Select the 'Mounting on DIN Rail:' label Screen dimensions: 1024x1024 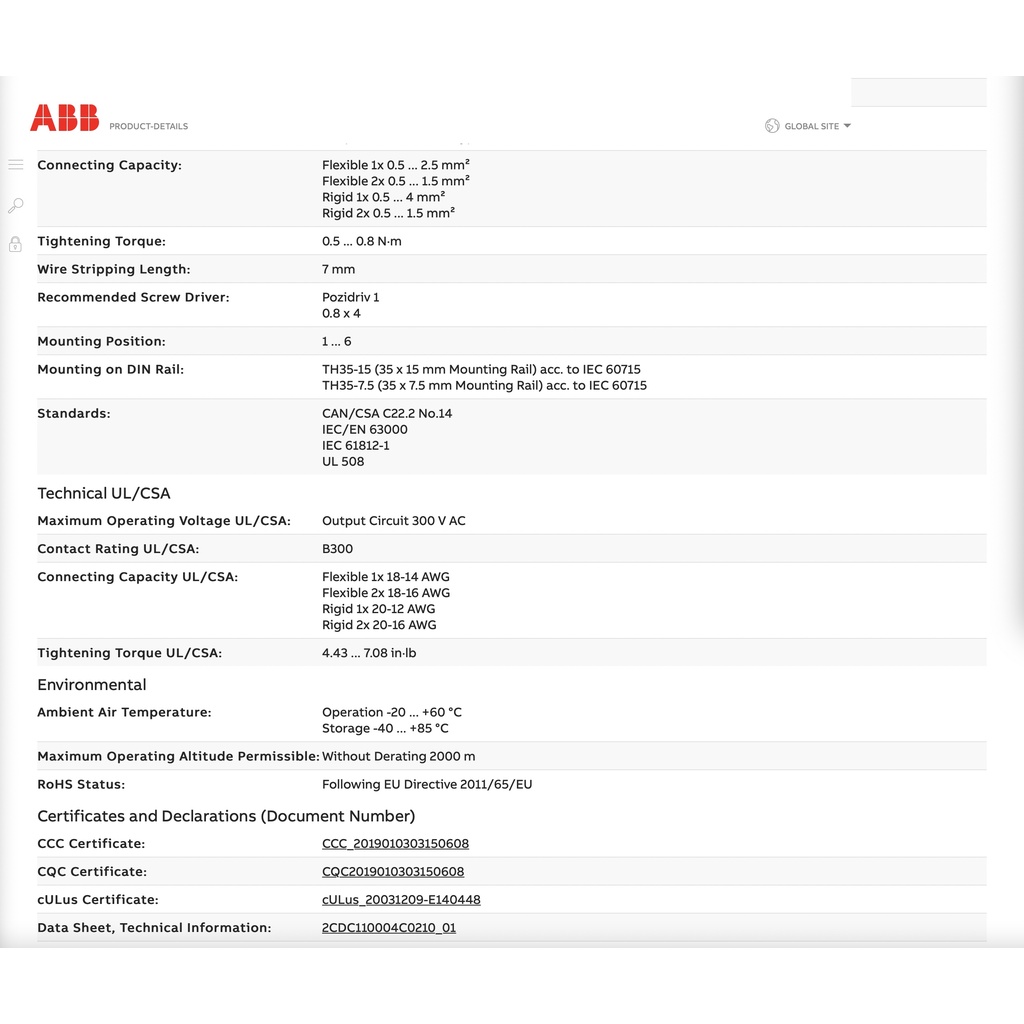pyautogui.click(x=110, y=369)
